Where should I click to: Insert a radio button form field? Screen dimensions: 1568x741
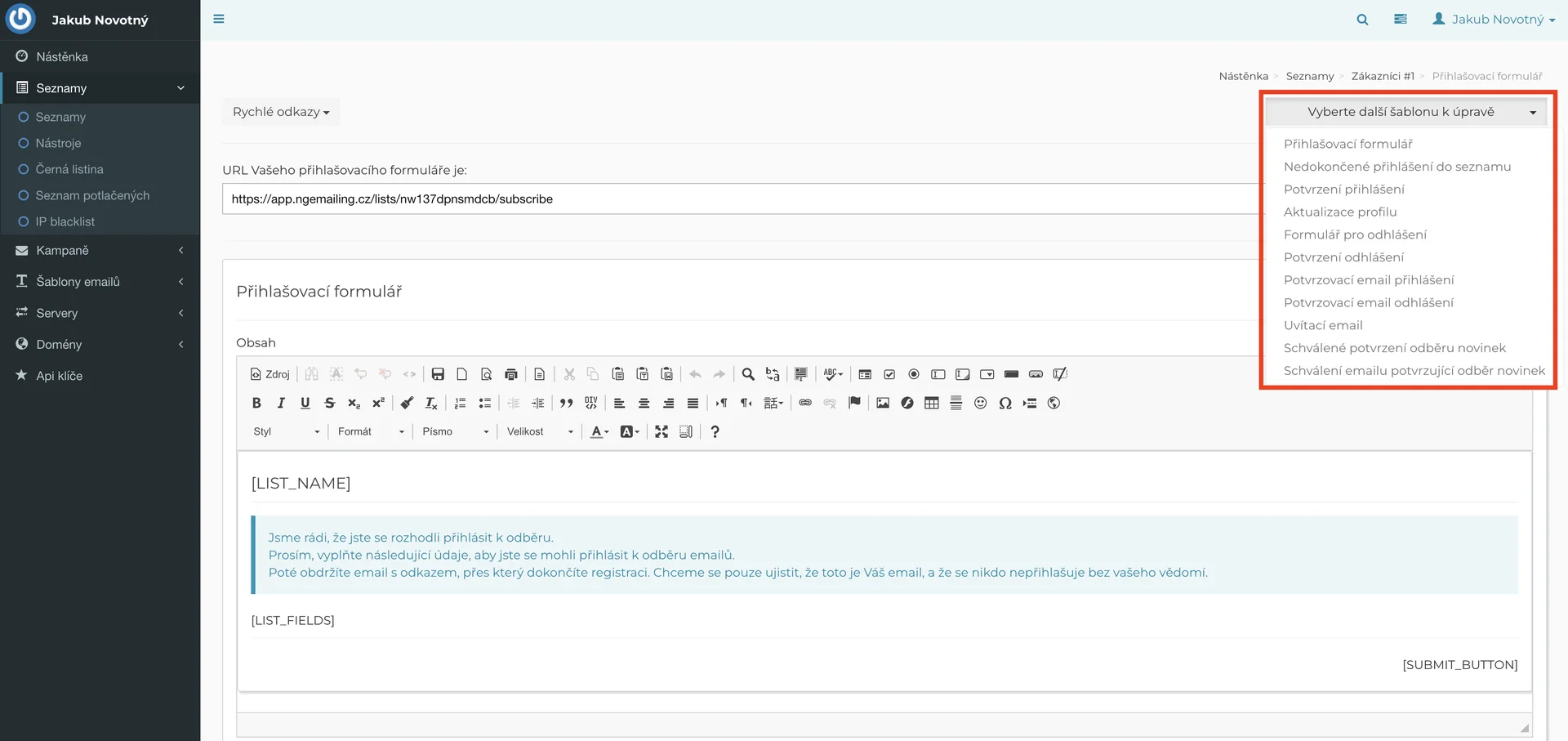point(914,374)
